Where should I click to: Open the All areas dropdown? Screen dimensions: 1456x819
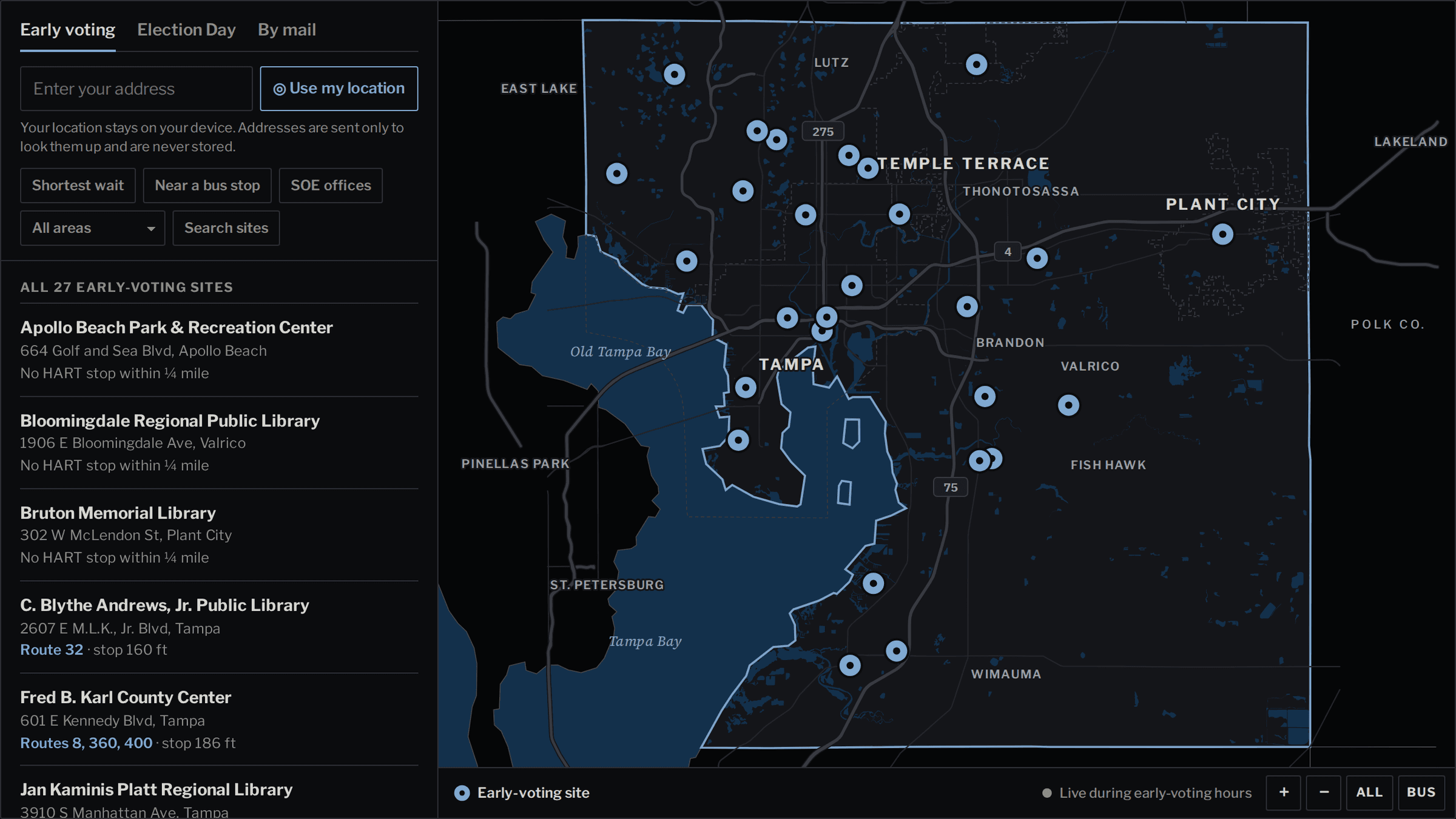pyautogui.click(x=93, y=228)
